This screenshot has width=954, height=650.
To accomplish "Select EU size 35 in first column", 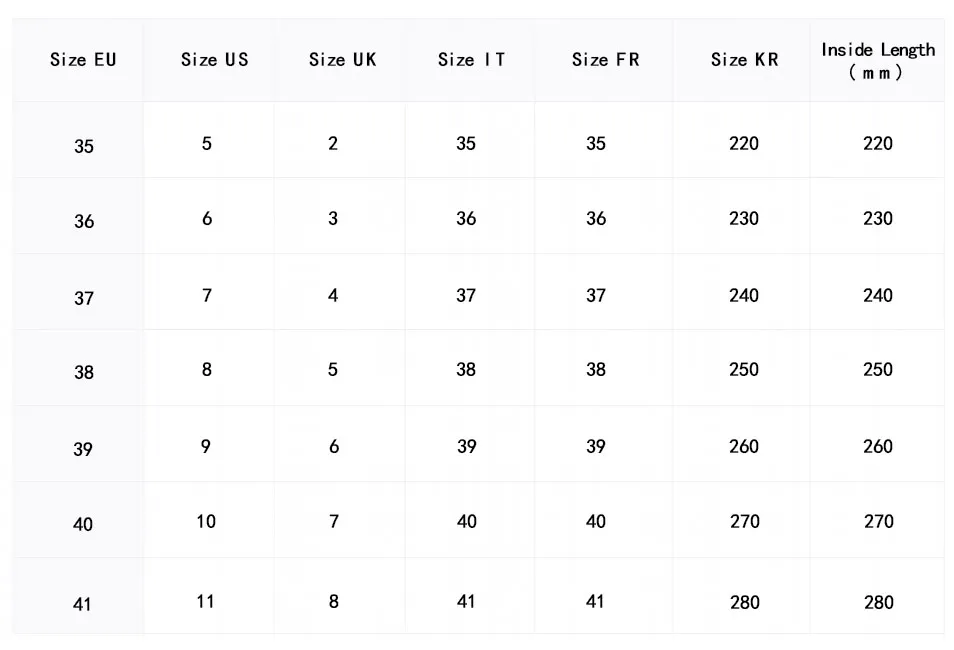I will (x=84, y=146).
